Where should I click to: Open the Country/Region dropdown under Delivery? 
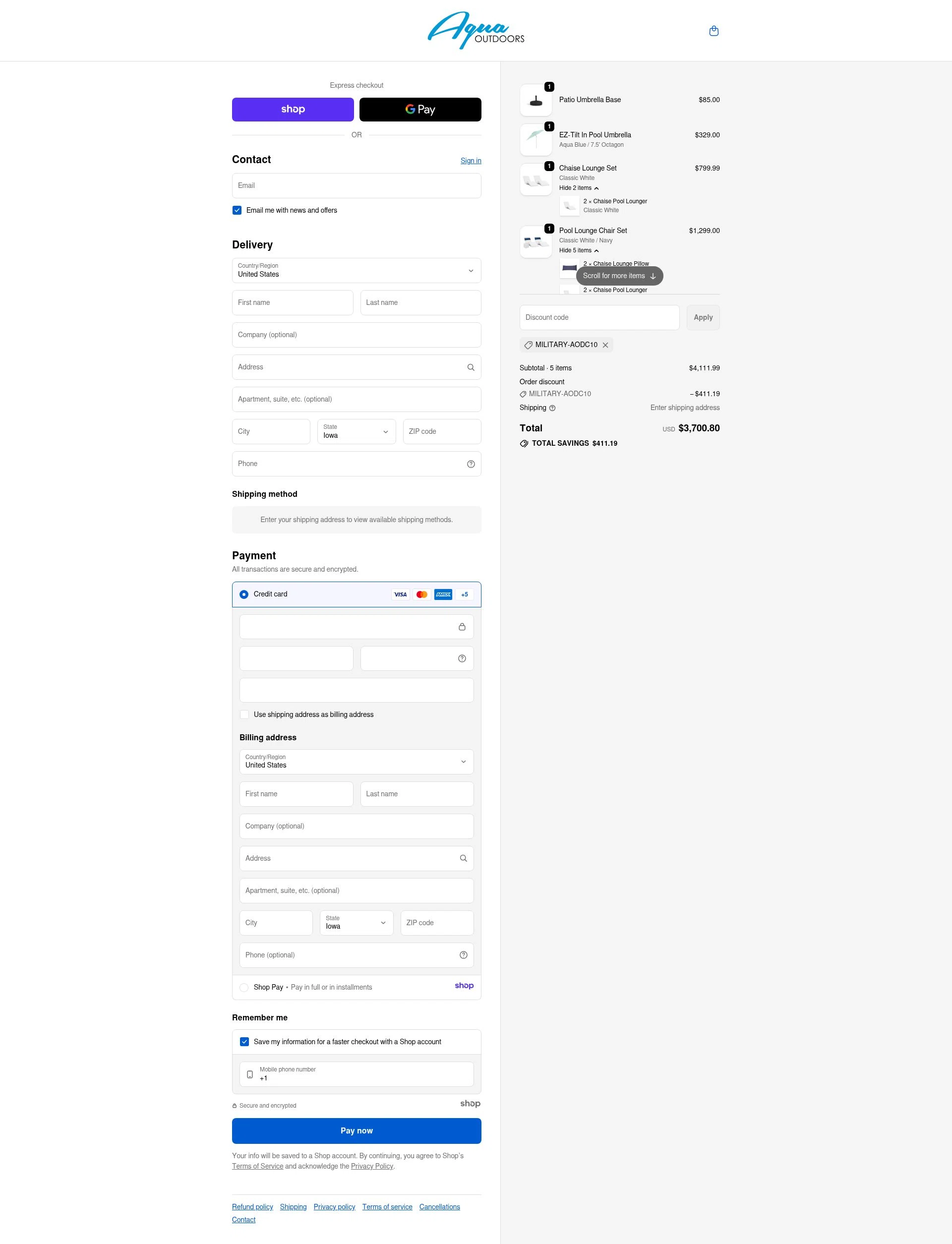(356, 271)
